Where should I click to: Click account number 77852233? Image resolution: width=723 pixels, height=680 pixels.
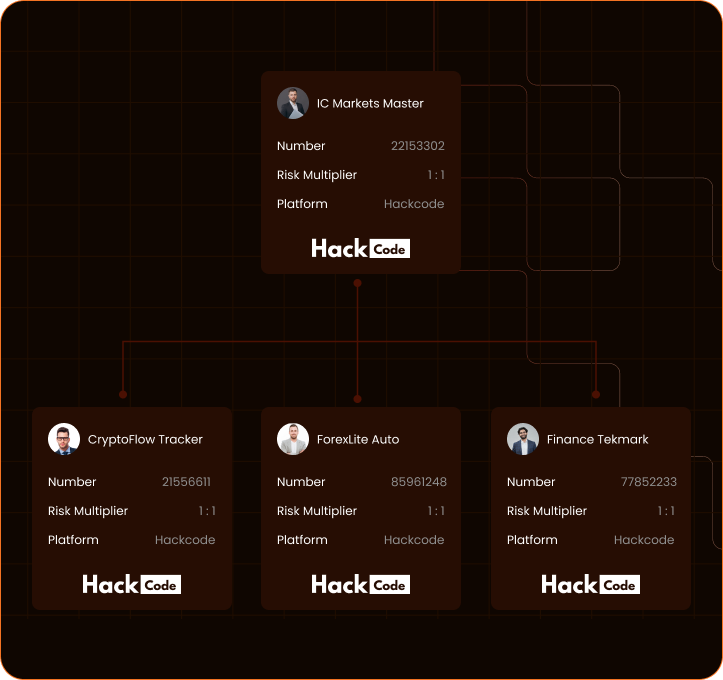(649, 482)
